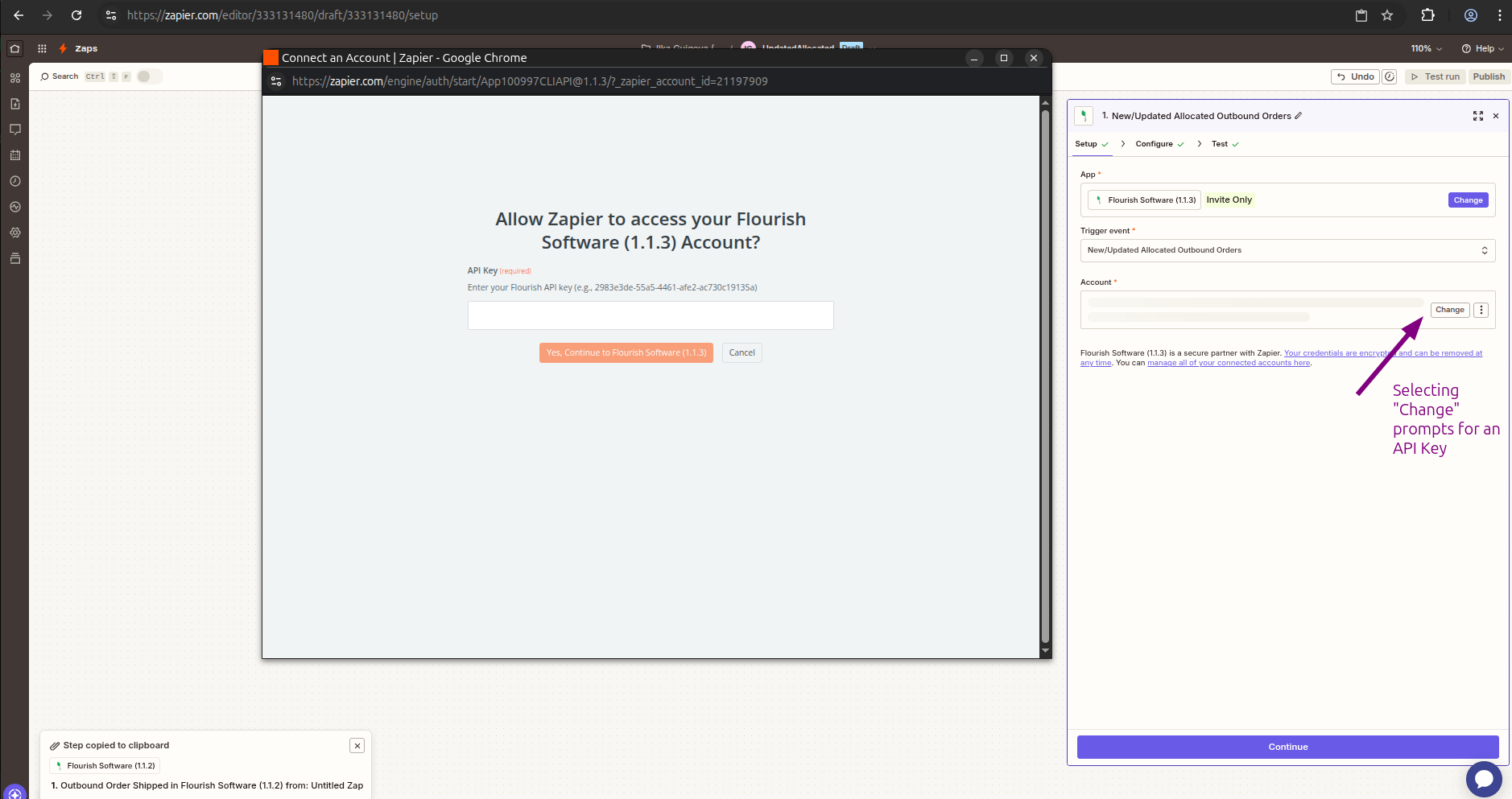Go back with the browser back arrow
The height and width of the screenshot is (799, 1512).
pos(19,15)
